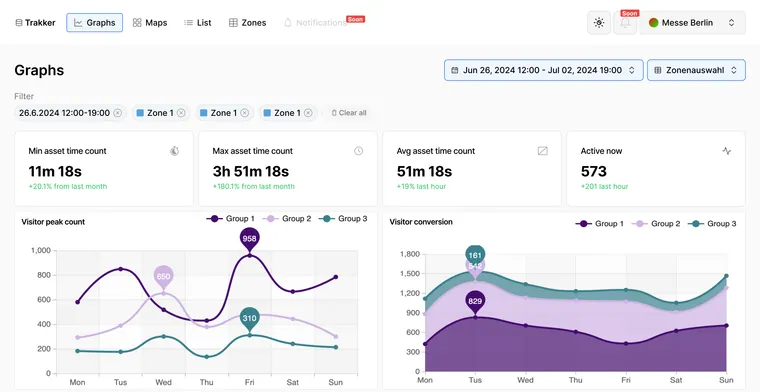Click the chart icon on Avg asset card
The height and width of the screenshot is (392, 760).
(x=542, y=151)
